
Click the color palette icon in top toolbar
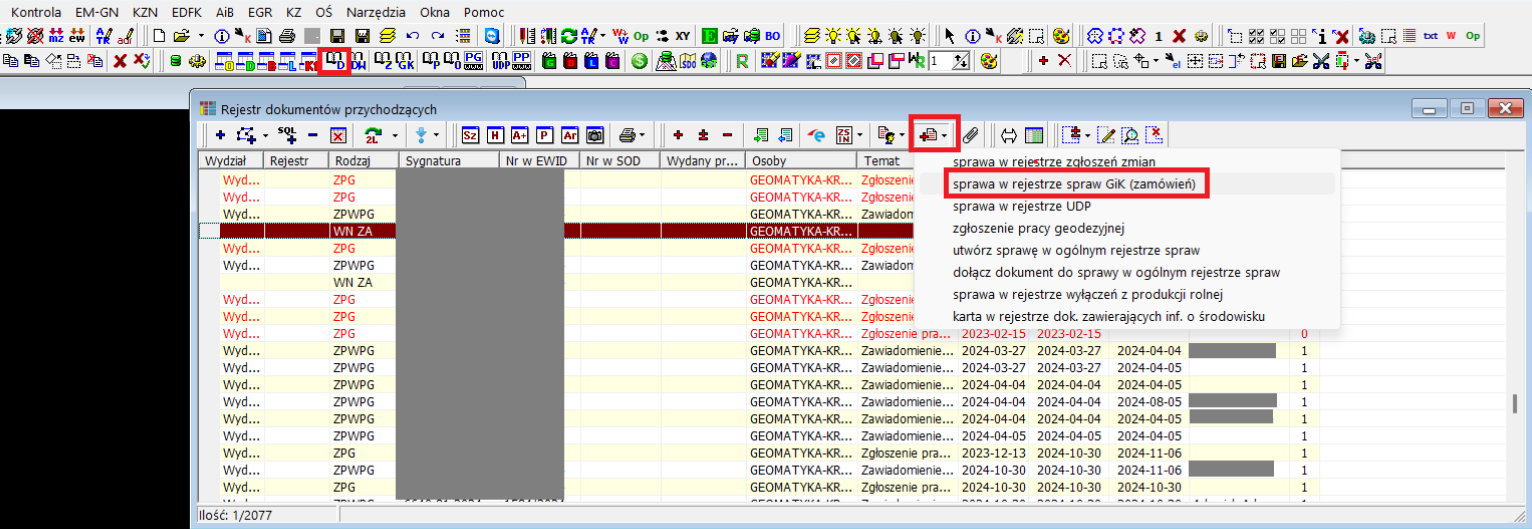(x=1061, y=35)
